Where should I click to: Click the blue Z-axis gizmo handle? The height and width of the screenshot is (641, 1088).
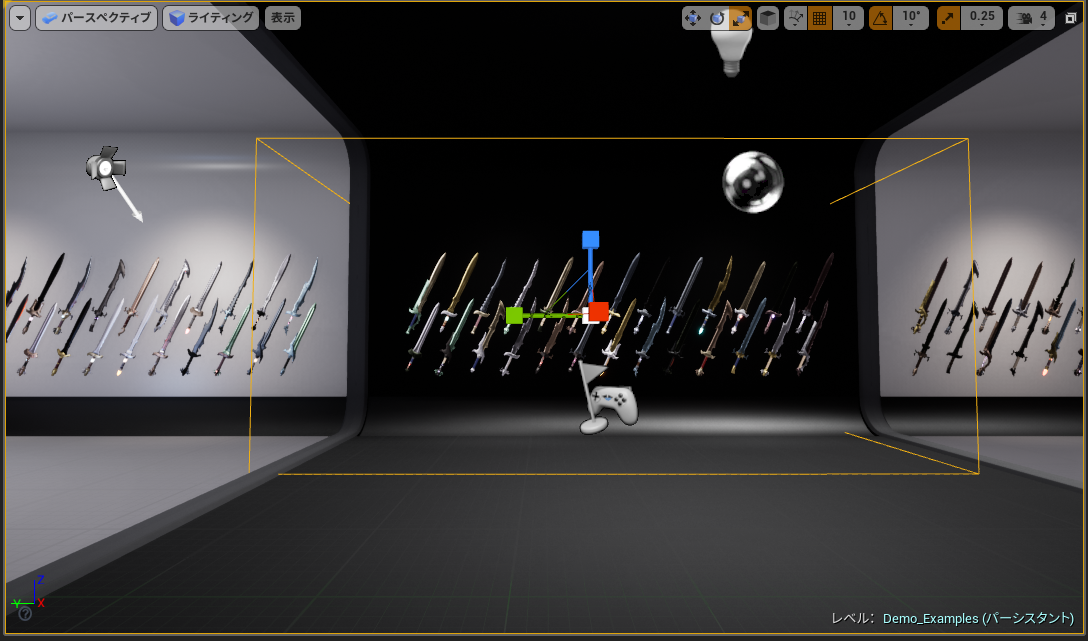coord(590,240)
